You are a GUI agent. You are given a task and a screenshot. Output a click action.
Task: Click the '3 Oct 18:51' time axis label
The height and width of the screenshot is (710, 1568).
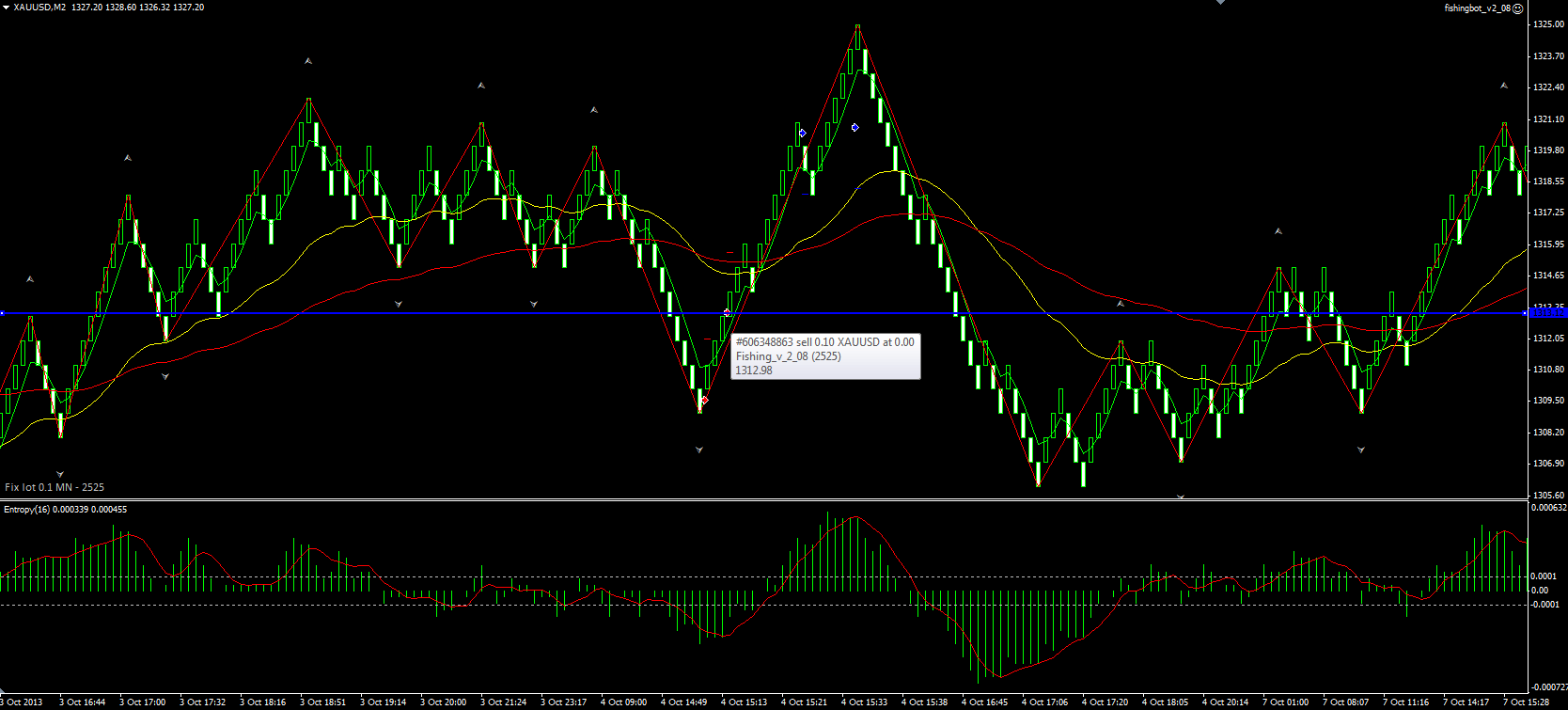[323, 702]
